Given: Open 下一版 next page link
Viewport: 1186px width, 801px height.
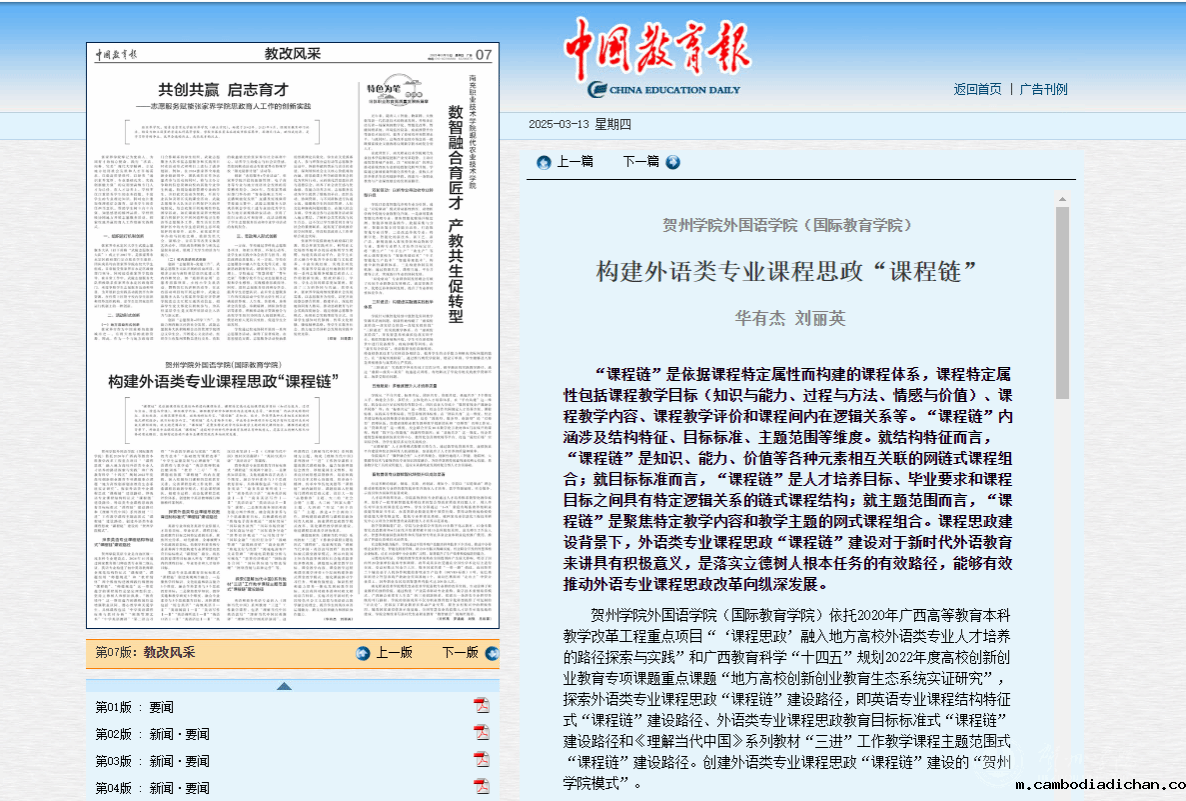Looking at the screenshot, I should pyautogui.click(x=460, y=653).
